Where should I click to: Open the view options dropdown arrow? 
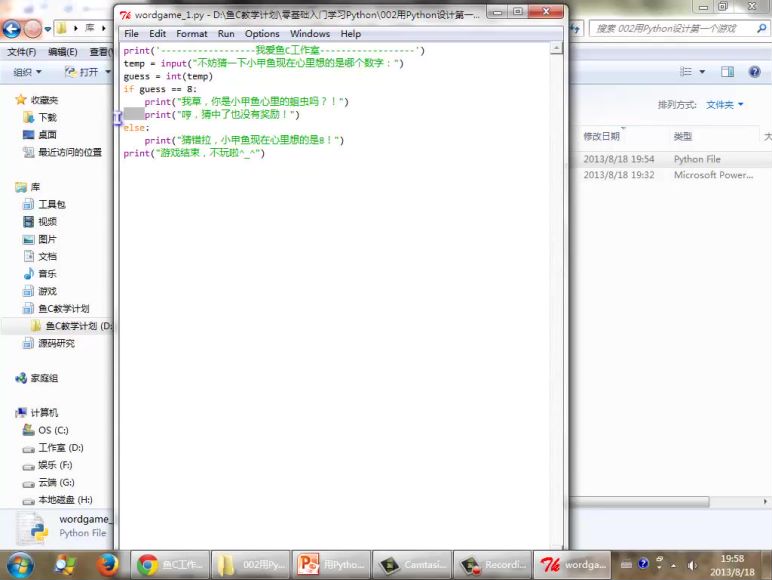tap(702, 72)
